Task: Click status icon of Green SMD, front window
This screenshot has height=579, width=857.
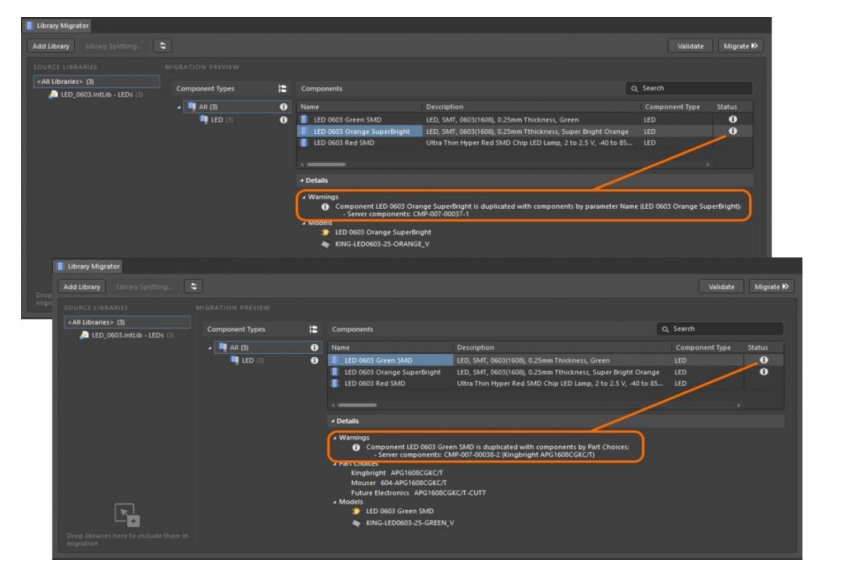Action: tap(764, 360)
